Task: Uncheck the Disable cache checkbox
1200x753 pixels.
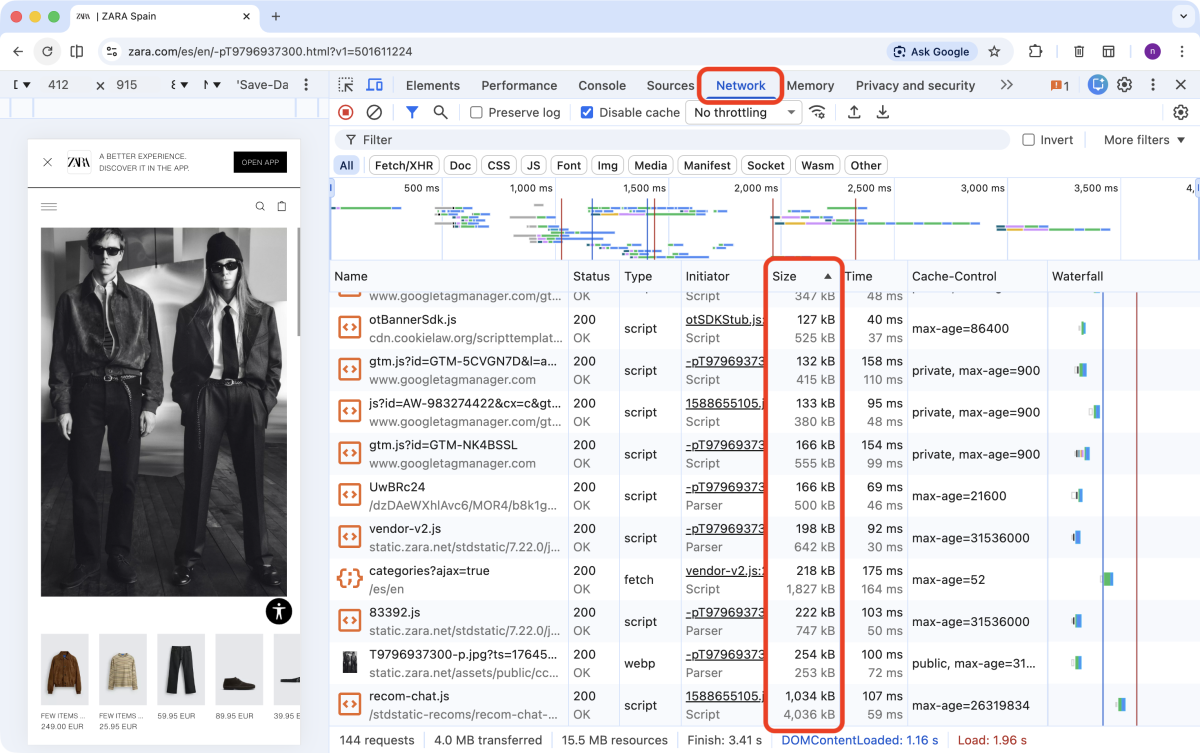Action: coord(586,112)
